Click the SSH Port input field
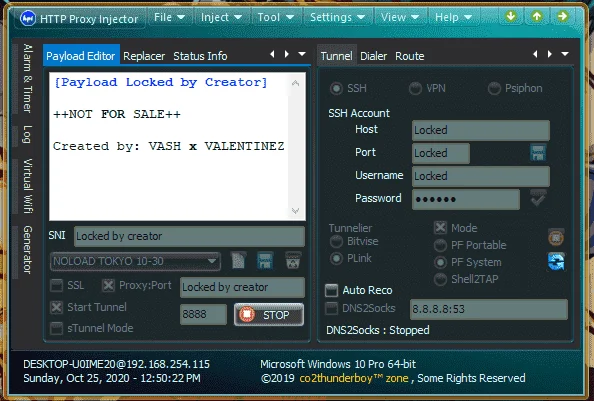594x401 pixels. click(441, 153)
